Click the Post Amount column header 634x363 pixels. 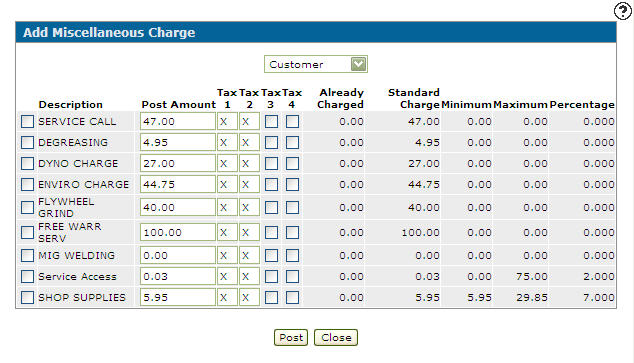pyautogui.click(x=179, y=105)
